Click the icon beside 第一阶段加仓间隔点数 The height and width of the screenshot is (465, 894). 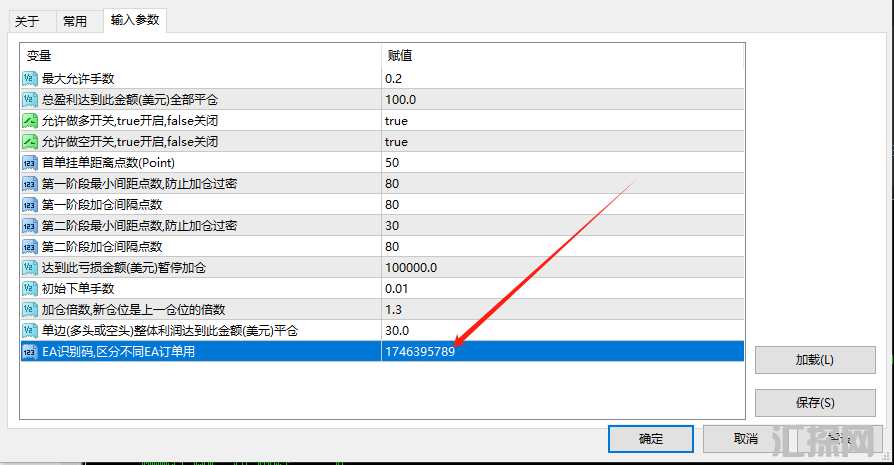30,205
